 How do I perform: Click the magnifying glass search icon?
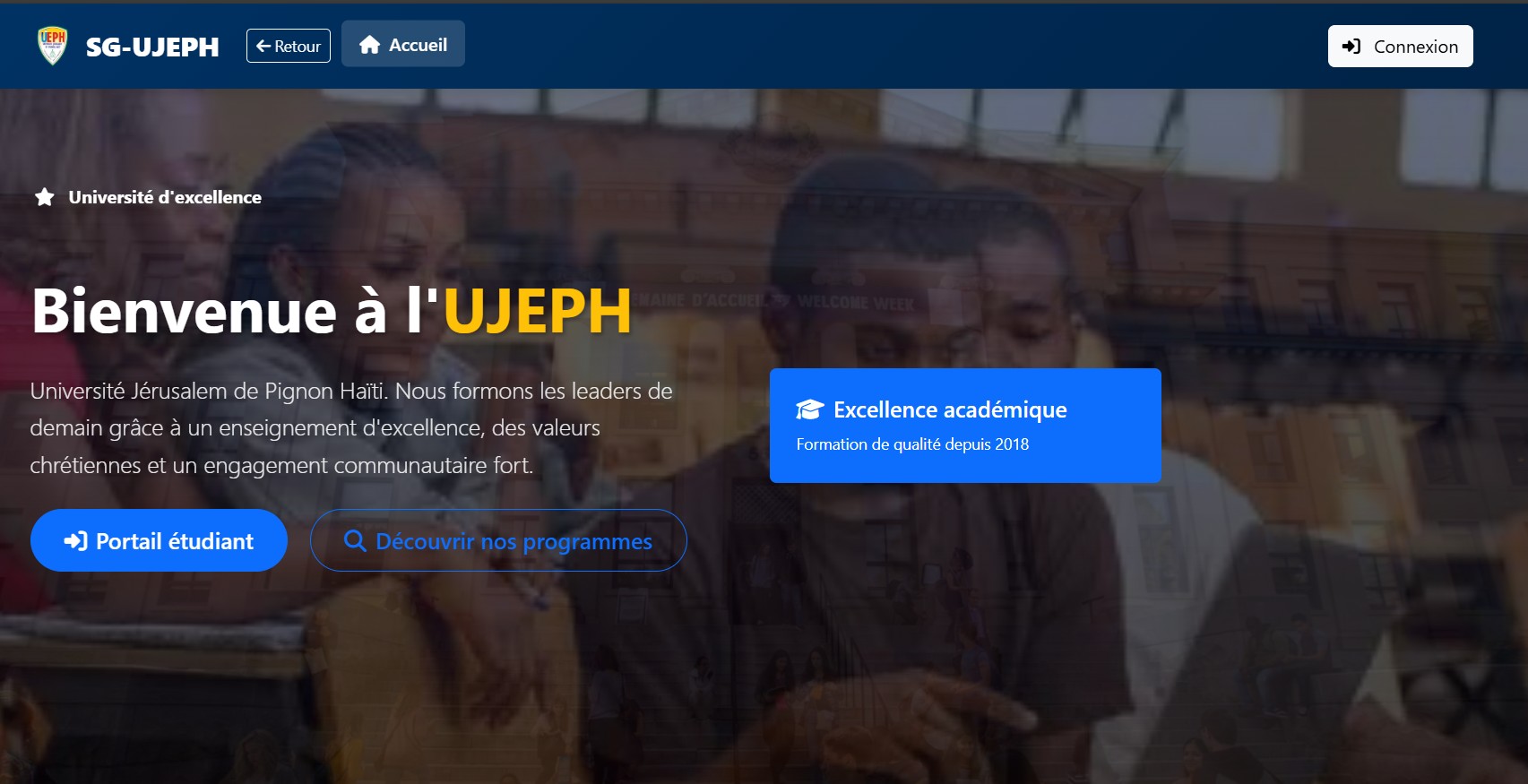pos(355,540)
